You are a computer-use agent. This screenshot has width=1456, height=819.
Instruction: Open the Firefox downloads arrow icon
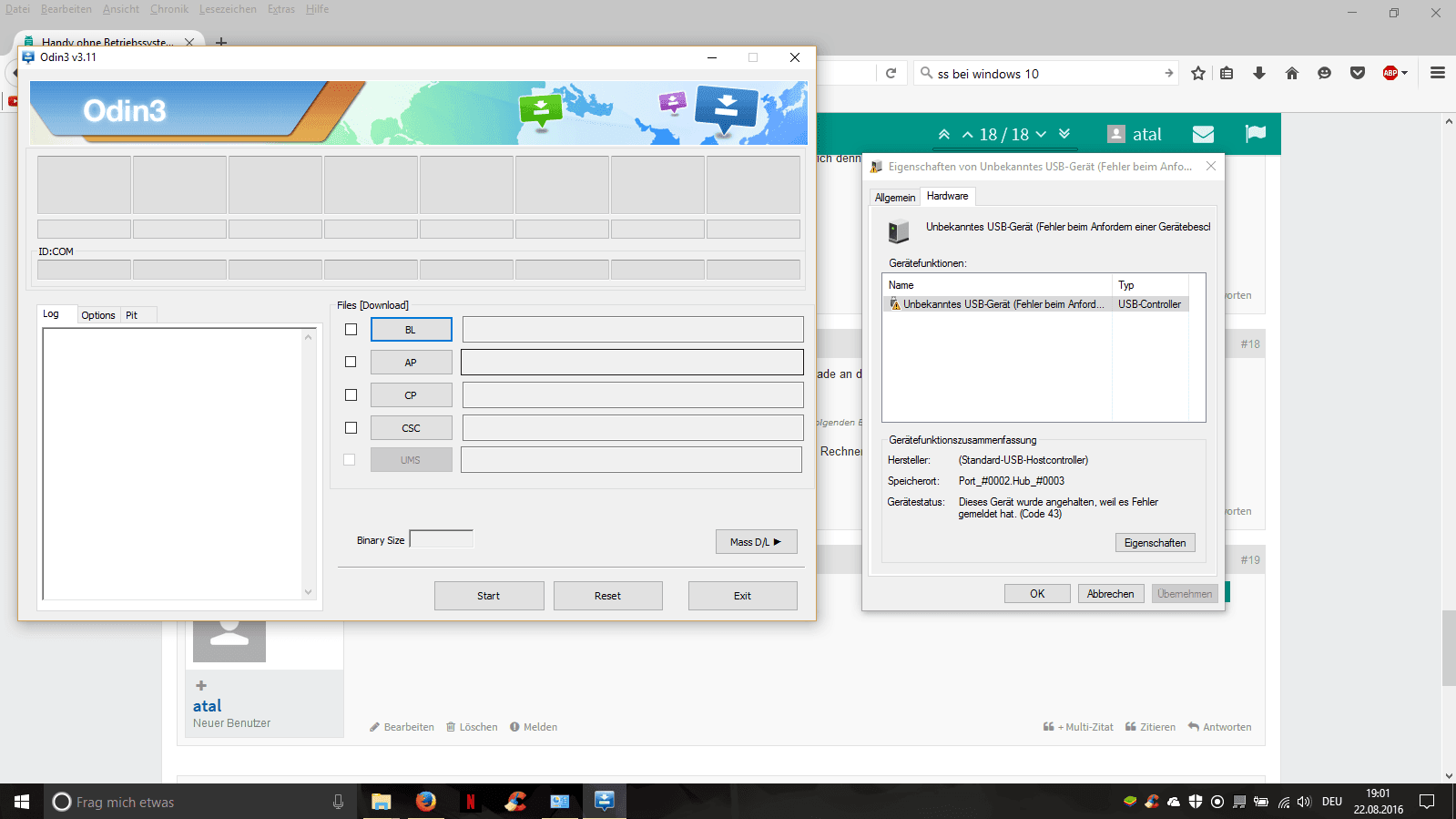click(x=1259, y=74)
